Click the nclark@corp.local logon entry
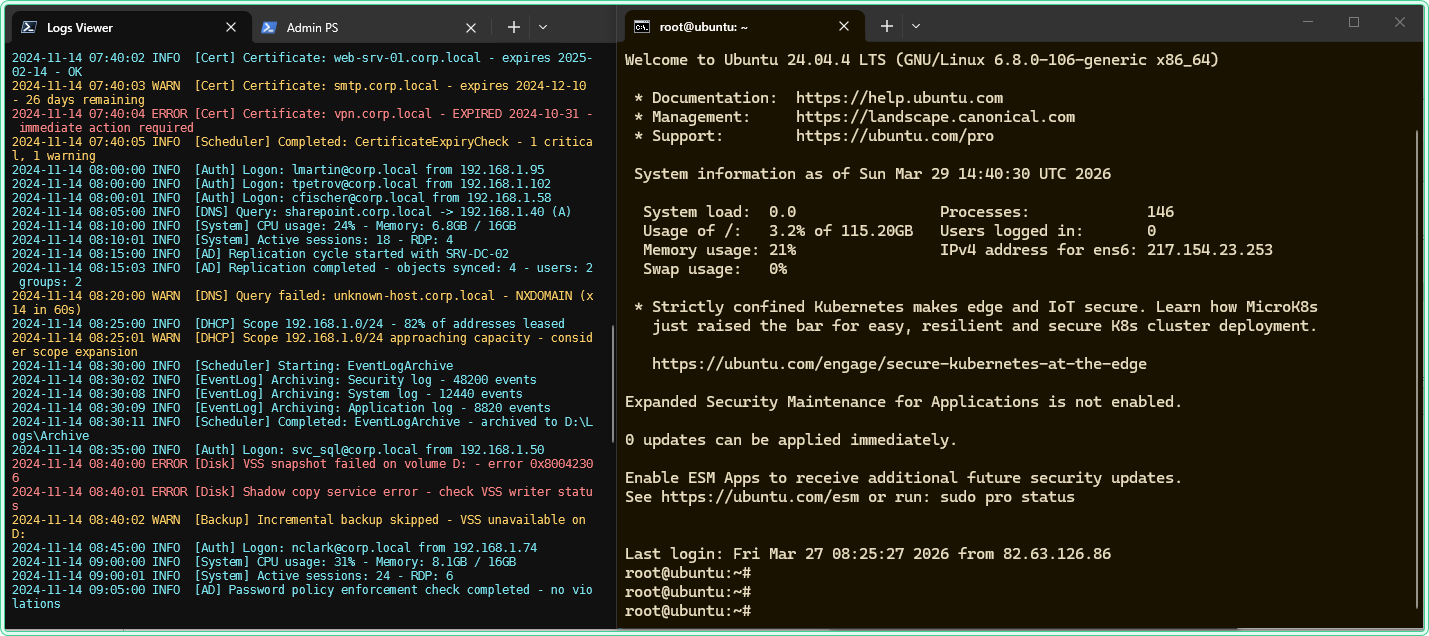The height and width of the screenshot is (636, 1429). [x=274, y=548]
